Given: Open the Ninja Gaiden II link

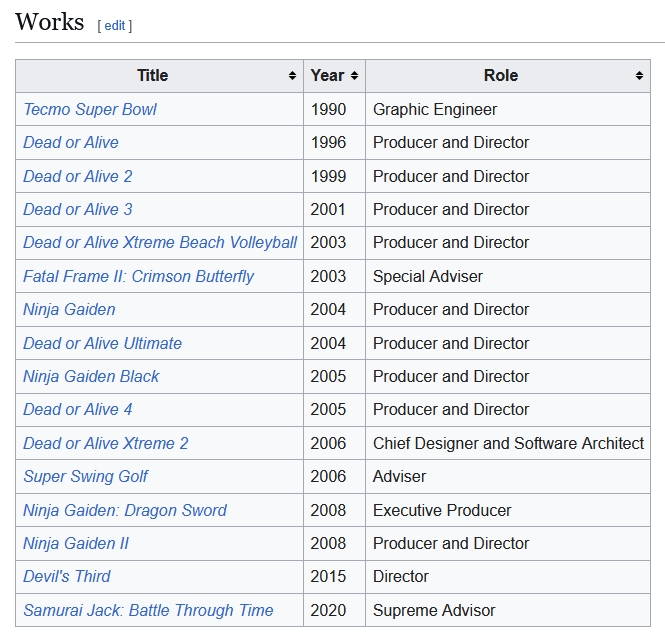Looking at the screenshot, I should pyautogui.click(x=76, y=544).
